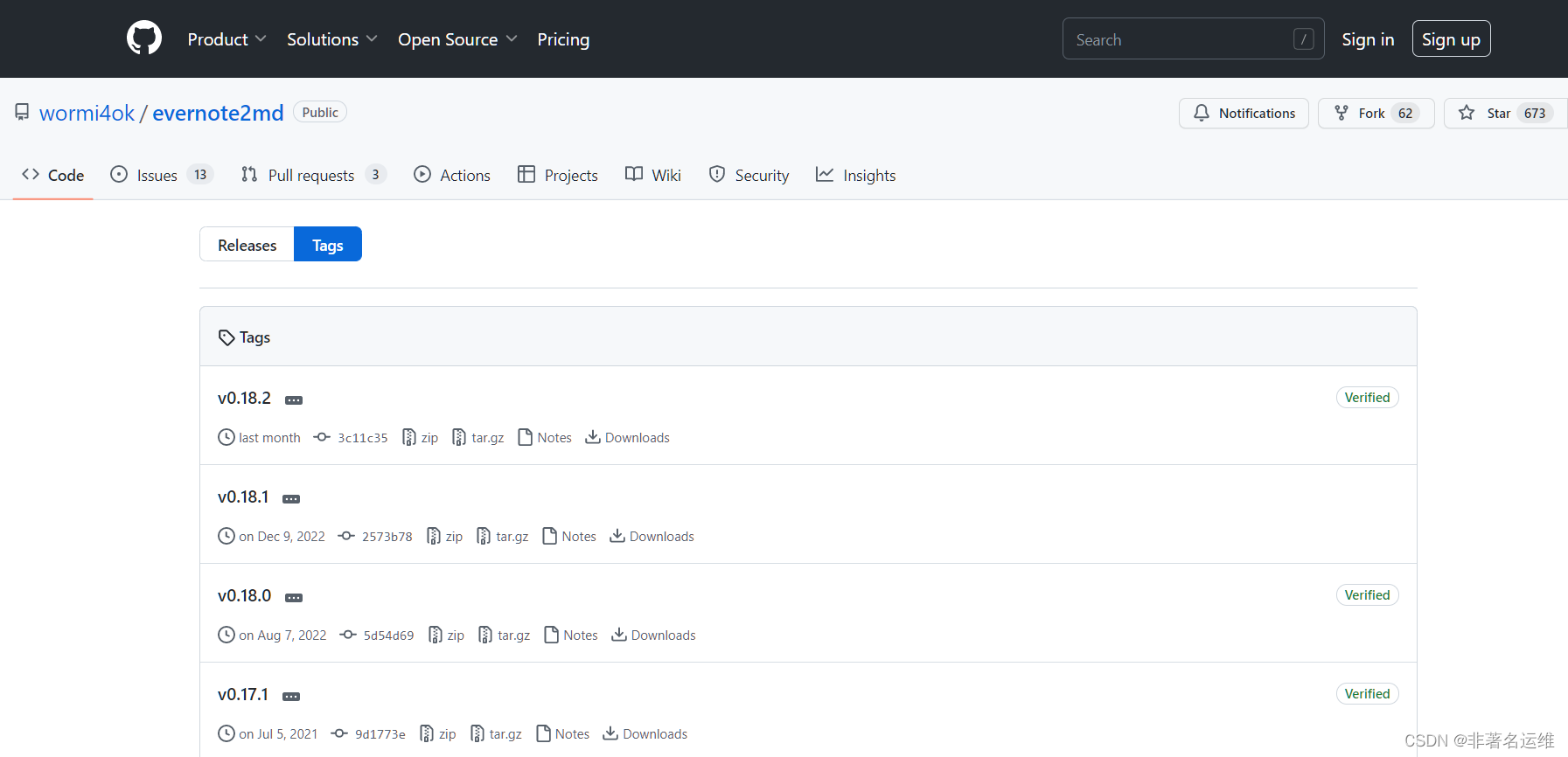1568x757 pixels.
Task: Click the 'on Jul 5, 2021' timestamp
Action: tap(278, 734)
